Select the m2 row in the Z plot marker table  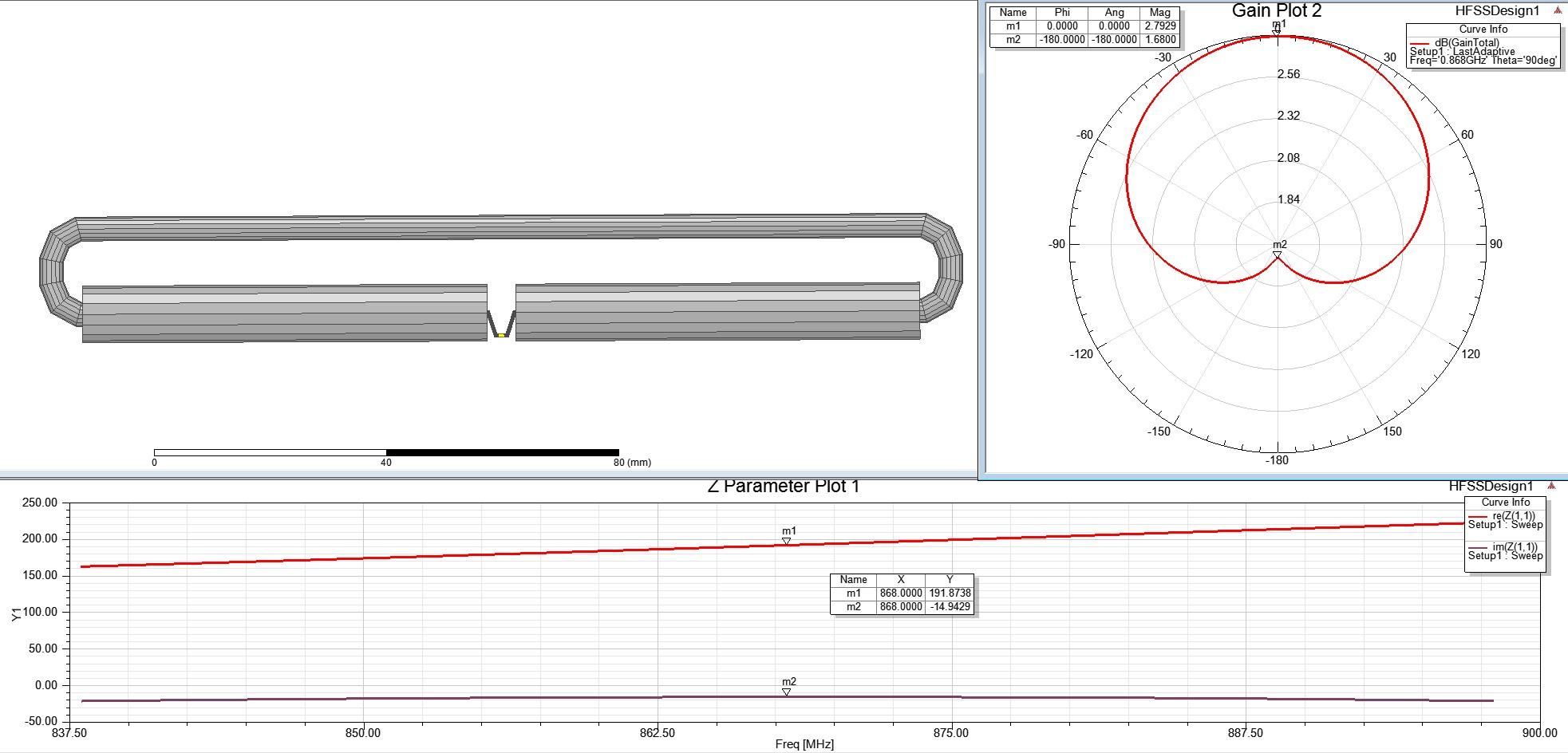[x=901, y=607]
